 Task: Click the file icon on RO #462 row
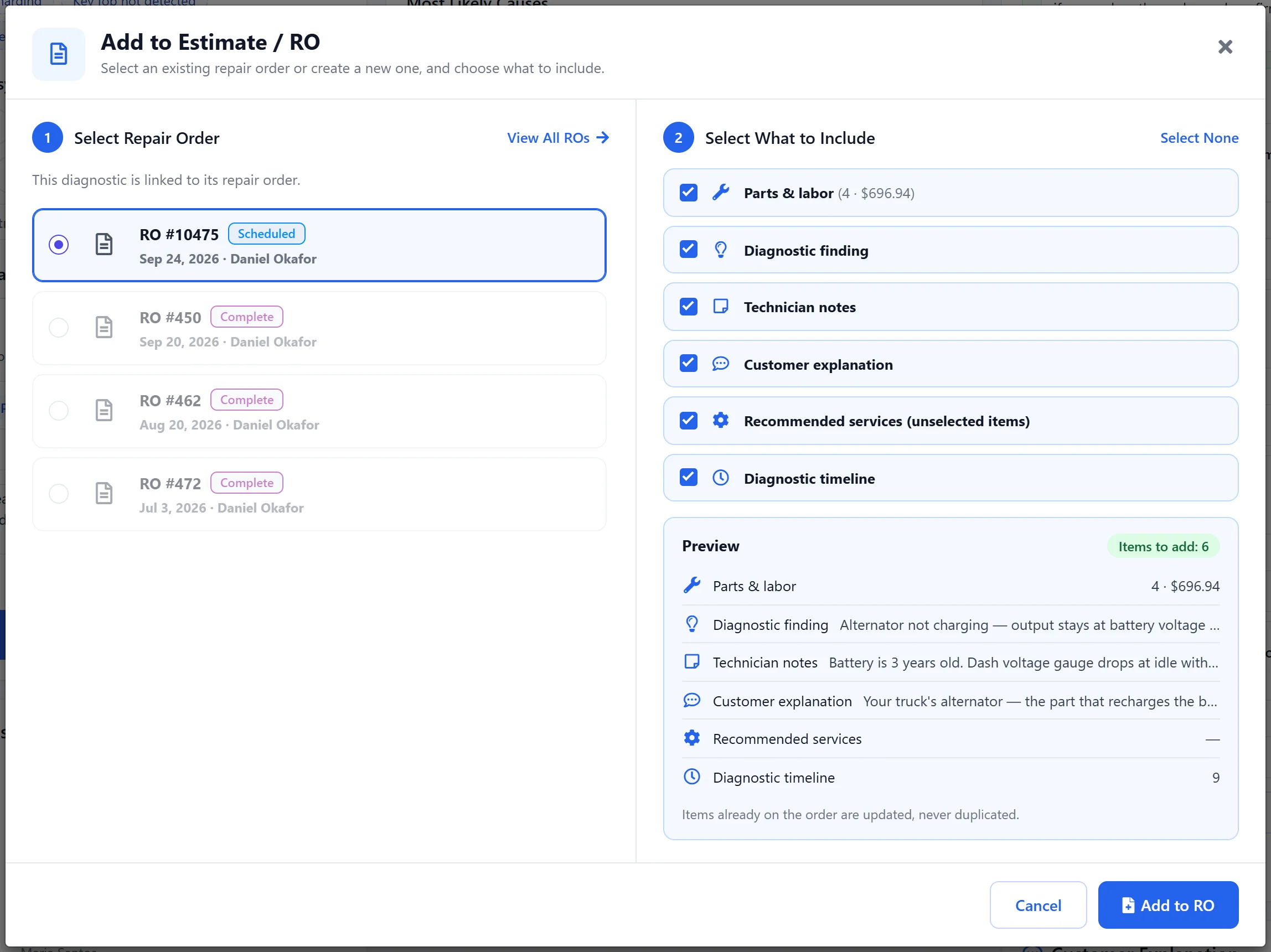pyautogui.click(x=104, y=410)
